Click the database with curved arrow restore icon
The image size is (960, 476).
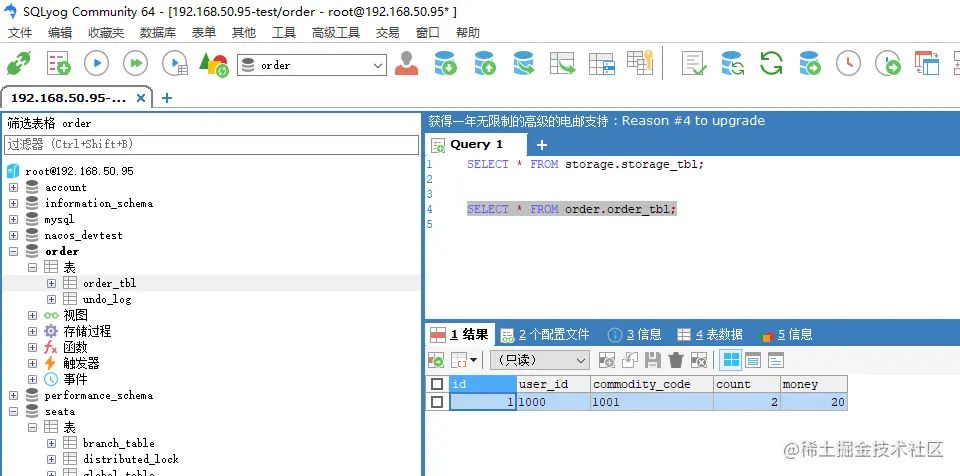[x=523, y=63]
